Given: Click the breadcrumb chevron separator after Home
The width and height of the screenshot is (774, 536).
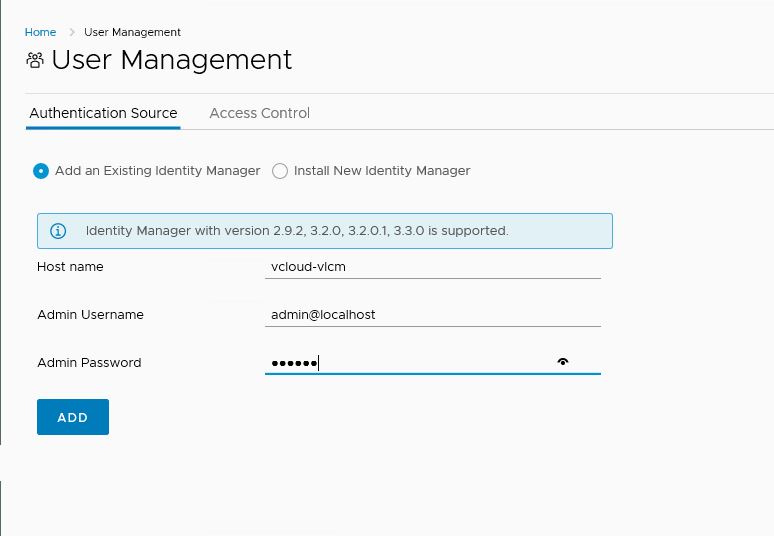Looking at the screenshot, I should tap(72, 33).
